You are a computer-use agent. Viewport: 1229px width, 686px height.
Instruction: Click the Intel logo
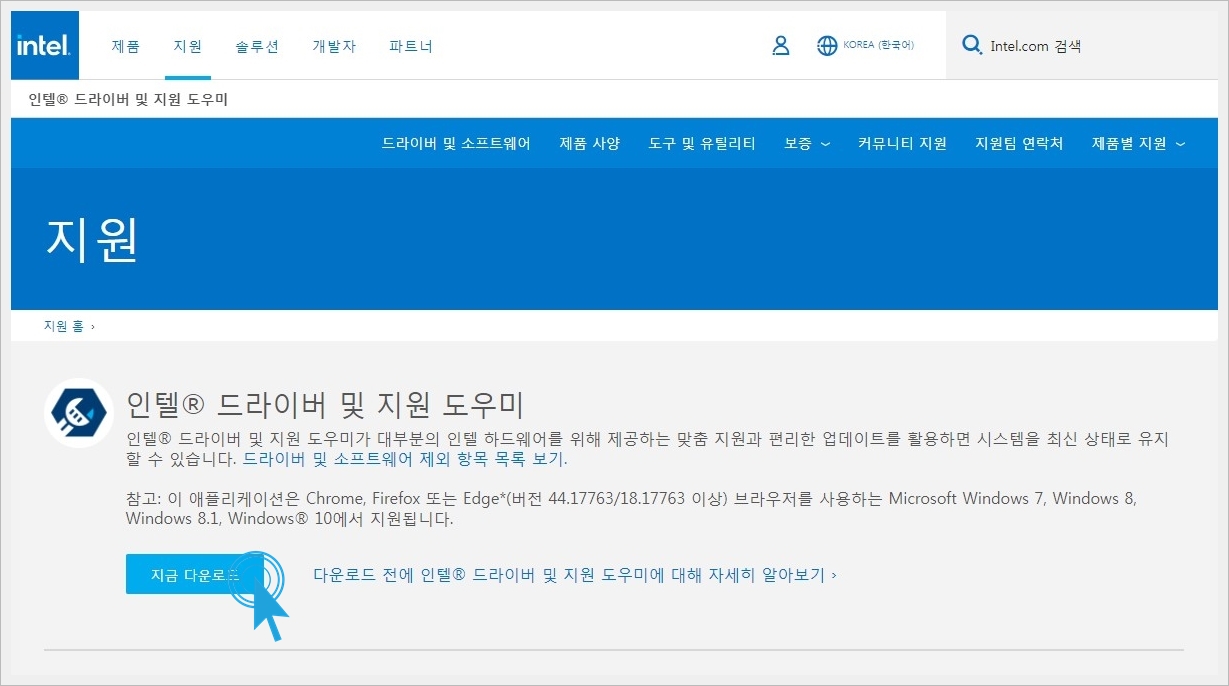(x=45, y=45)
